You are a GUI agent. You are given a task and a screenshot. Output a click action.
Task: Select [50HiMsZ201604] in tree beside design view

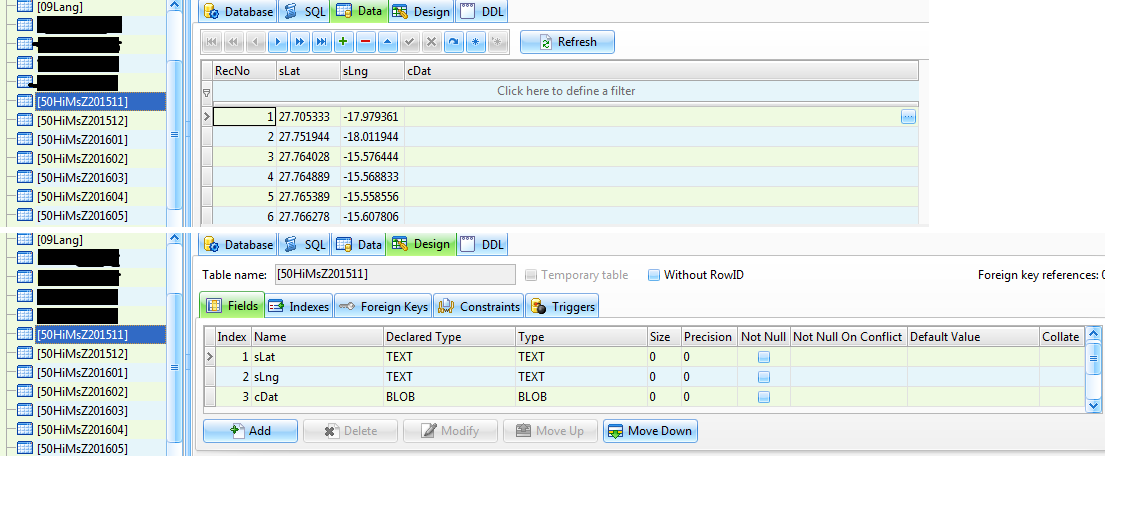click(82, 430)
